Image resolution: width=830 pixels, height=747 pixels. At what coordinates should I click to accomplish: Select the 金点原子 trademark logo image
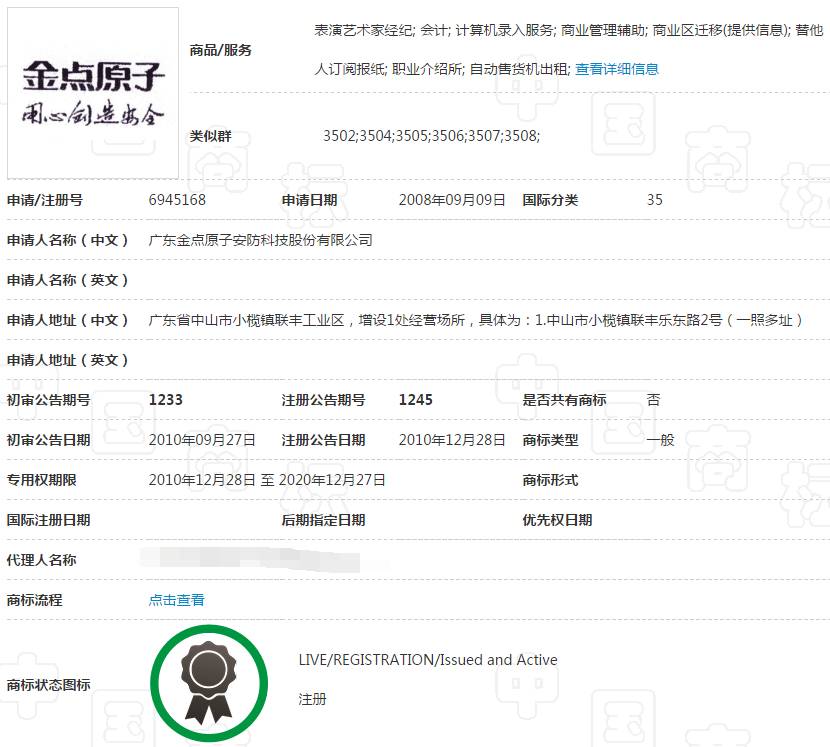point(92,90)
